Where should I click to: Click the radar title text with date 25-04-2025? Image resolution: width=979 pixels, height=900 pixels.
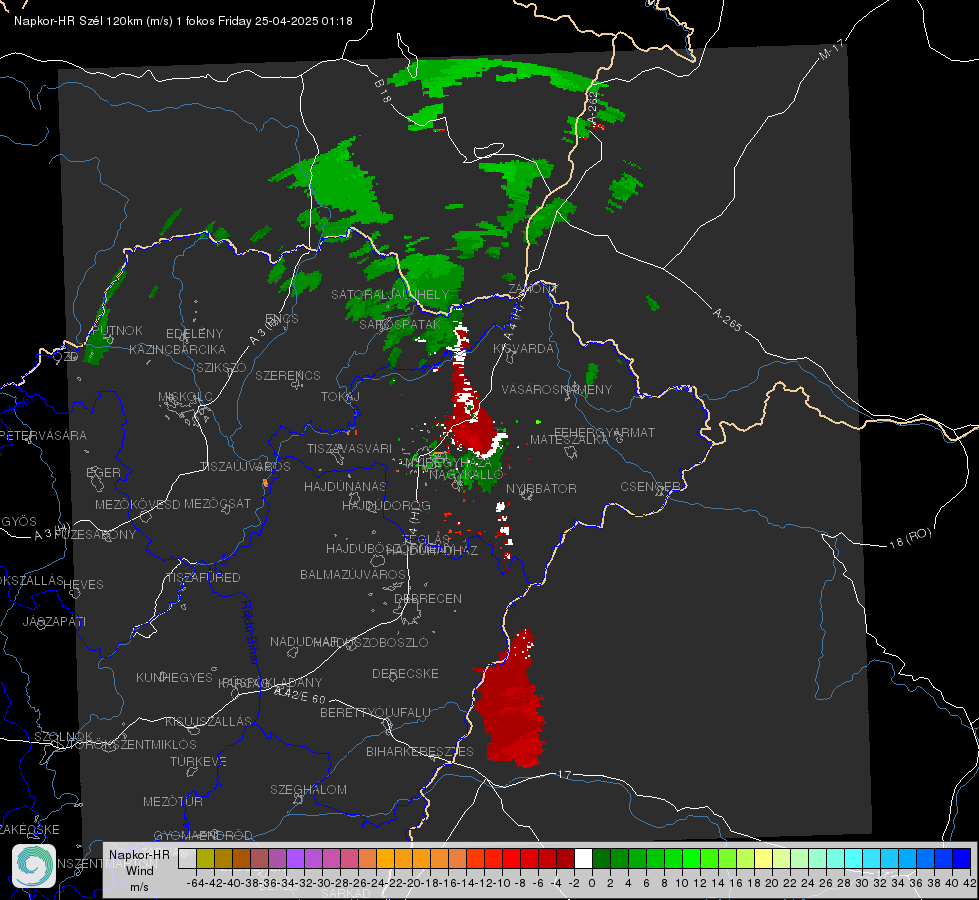point(183,21)
